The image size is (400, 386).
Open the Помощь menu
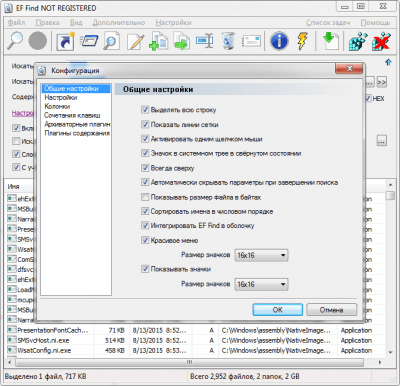click(x=375, y=23)
